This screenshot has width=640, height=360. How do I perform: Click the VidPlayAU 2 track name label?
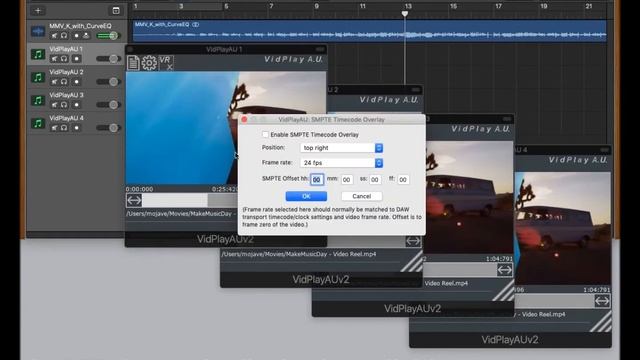point(66,72)
